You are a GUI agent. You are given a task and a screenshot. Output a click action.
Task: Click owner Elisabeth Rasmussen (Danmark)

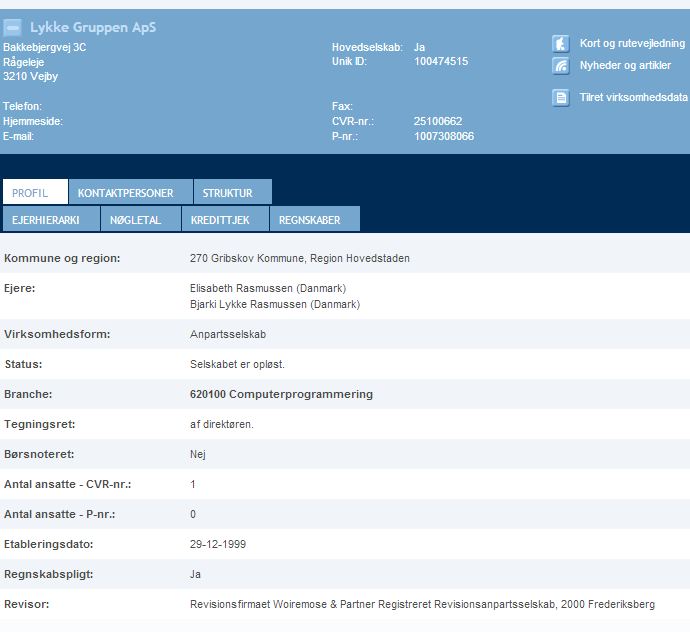pos(268,288)
